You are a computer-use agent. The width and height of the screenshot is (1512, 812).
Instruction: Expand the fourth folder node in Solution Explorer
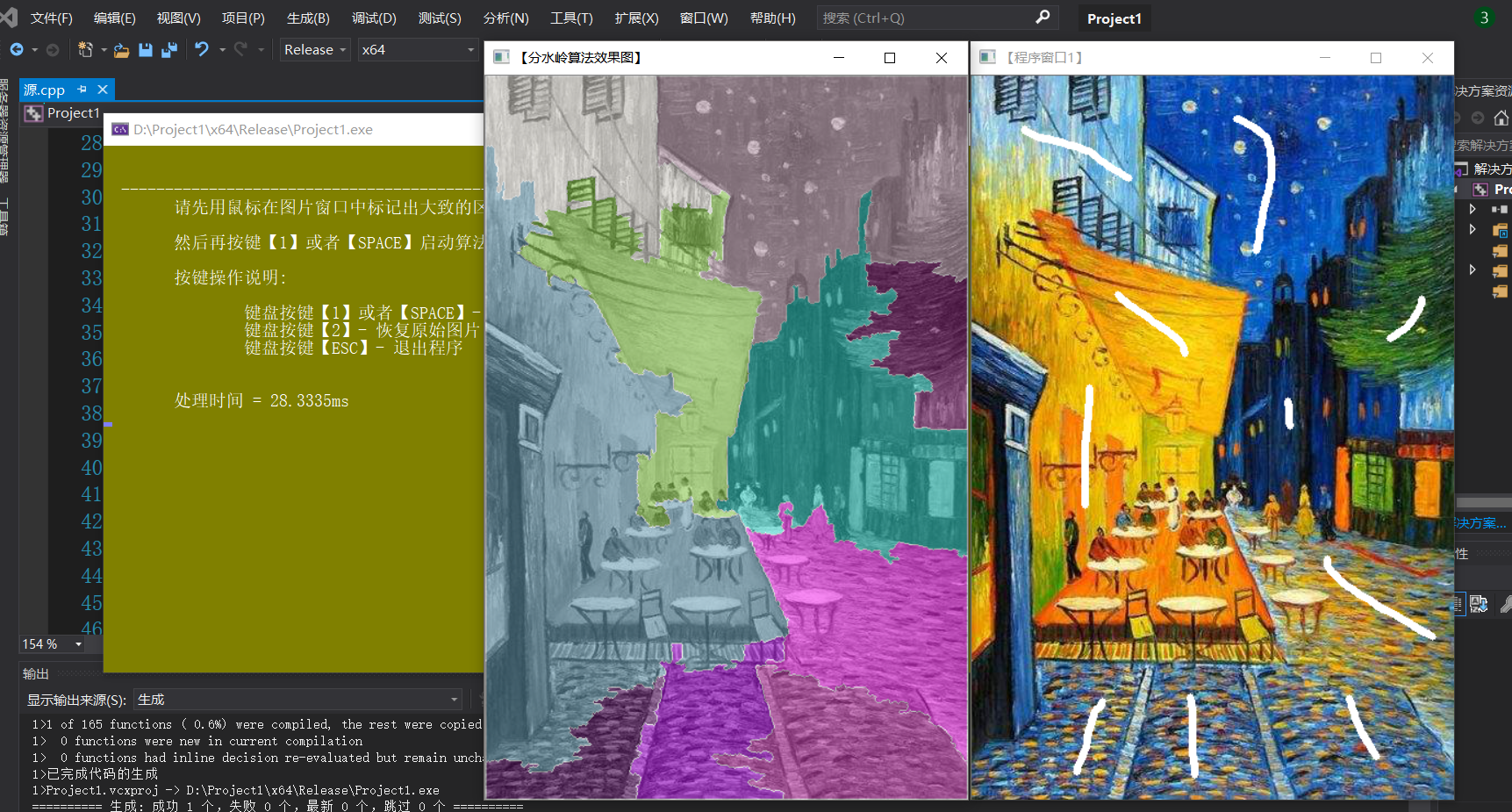(x=1473, y=269)
